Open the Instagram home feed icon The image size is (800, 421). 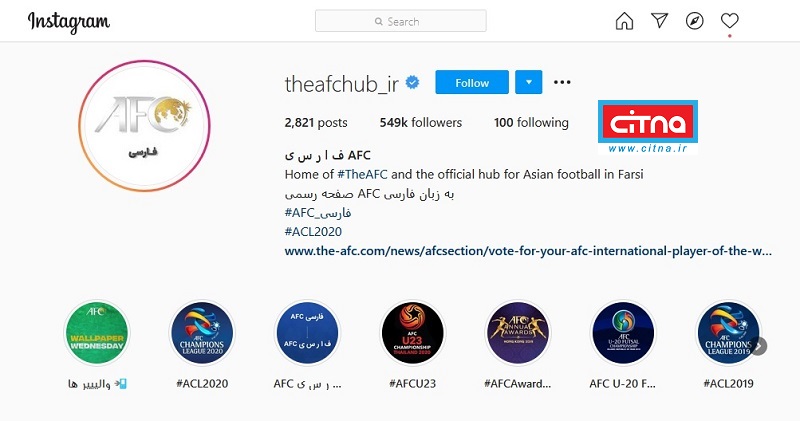[624, 21]
